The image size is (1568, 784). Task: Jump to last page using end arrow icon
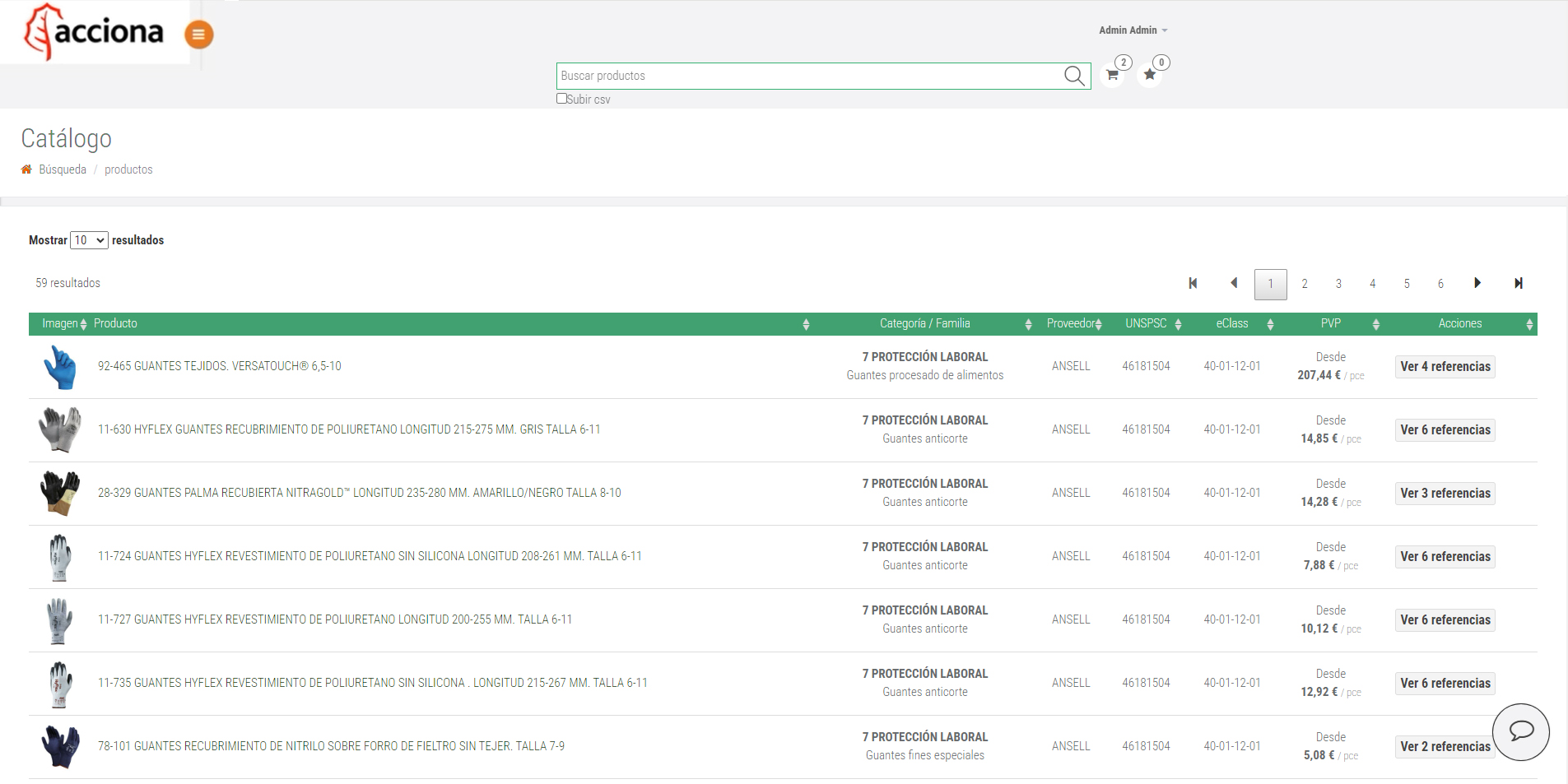[x=1519, y=283]
